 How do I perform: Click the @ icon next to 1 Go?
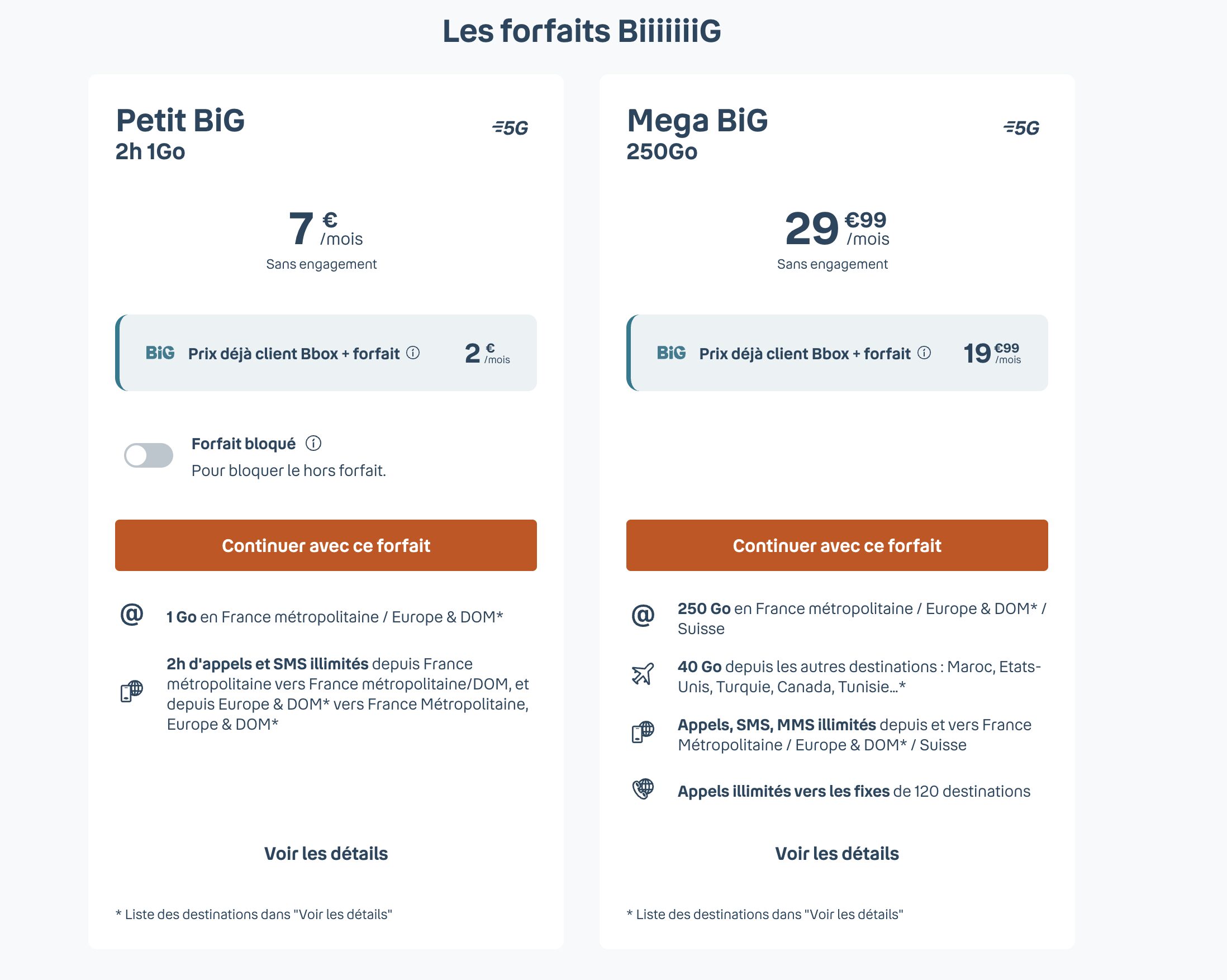click(132, 615)
